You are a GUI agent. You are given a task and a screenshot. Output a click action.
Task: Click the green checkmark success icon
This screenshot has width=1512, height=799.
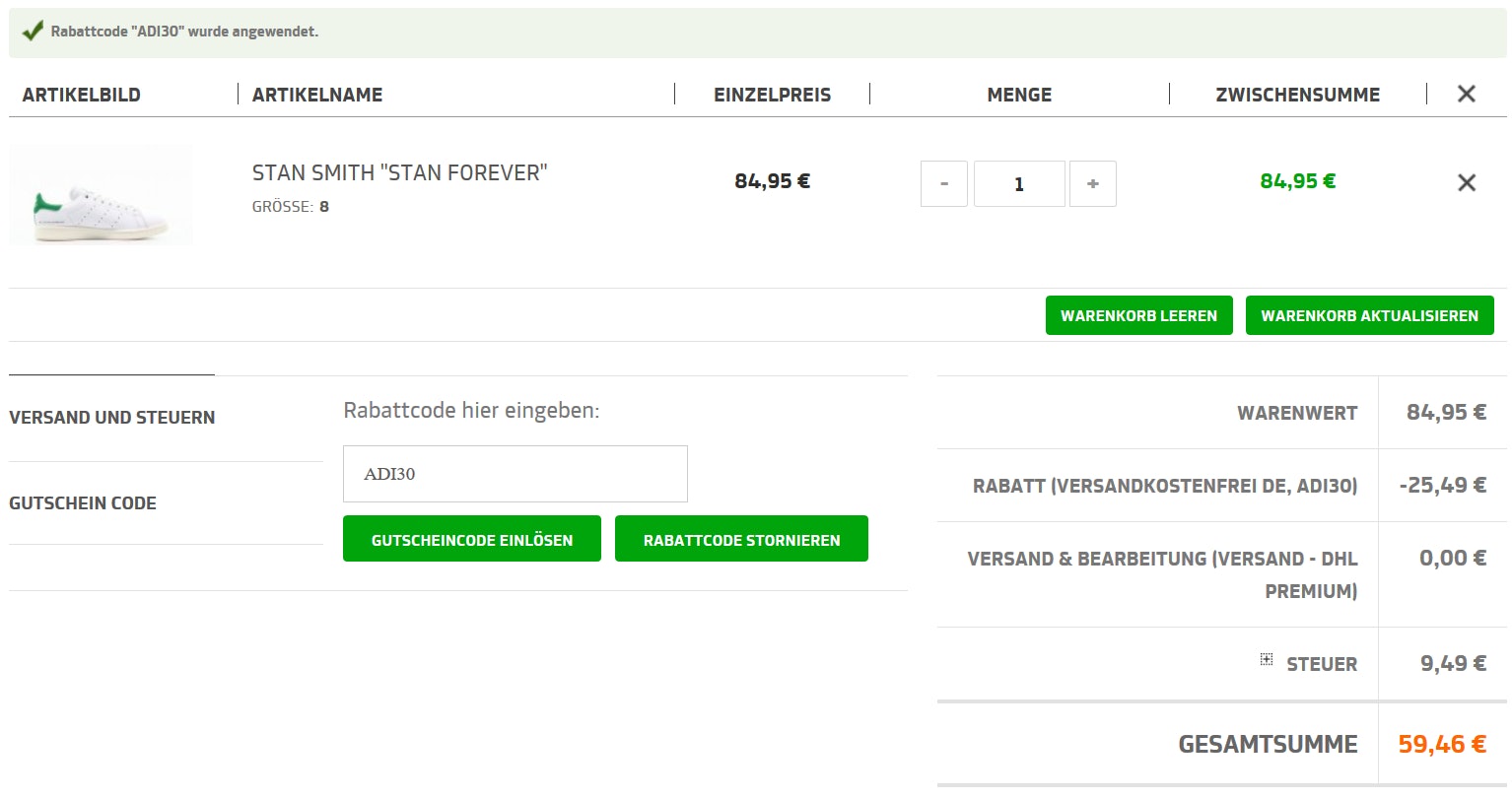click(33, 32)
